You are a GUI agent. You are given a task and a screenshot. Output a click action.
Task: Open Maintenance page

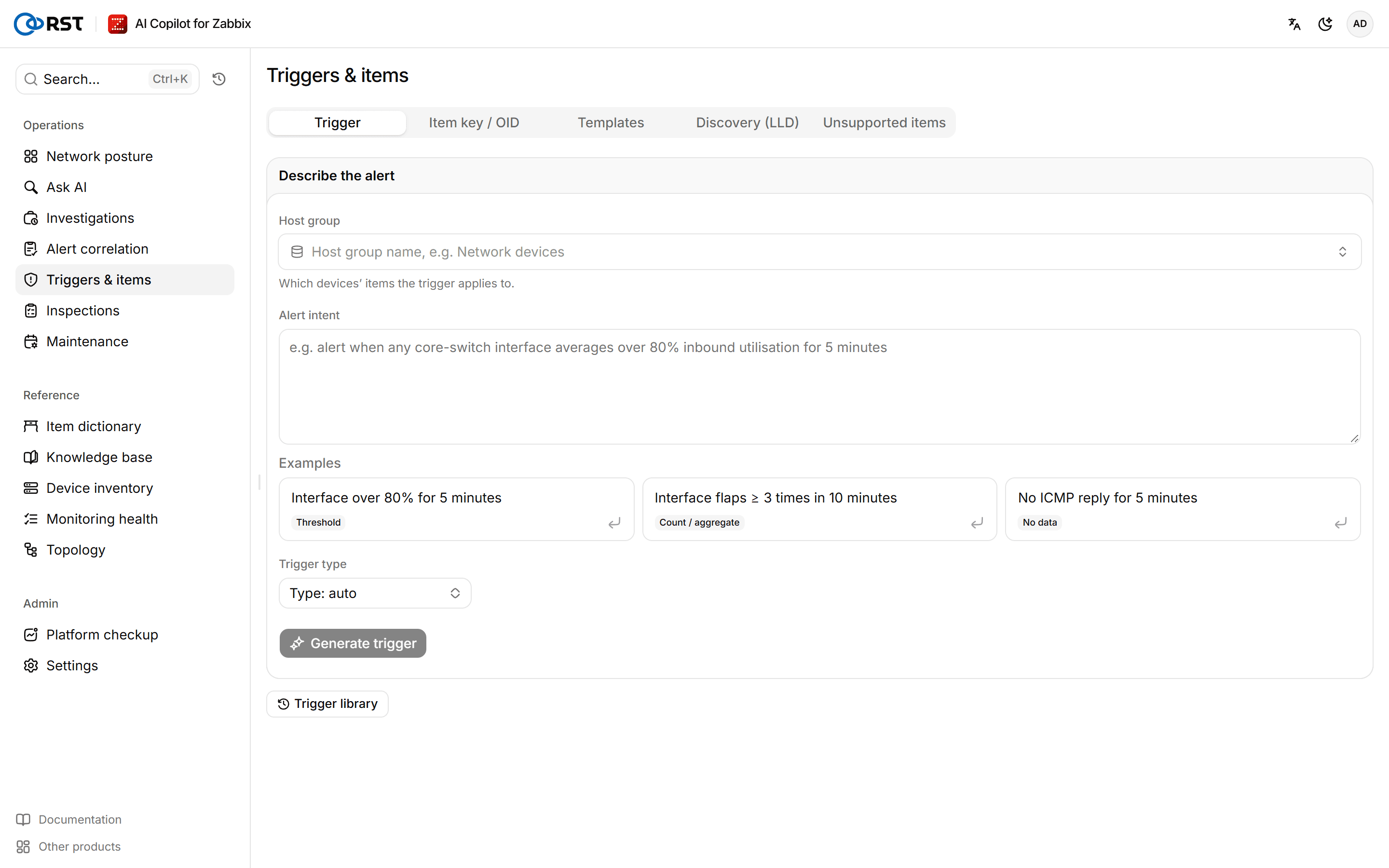click(x=124, y=341)
